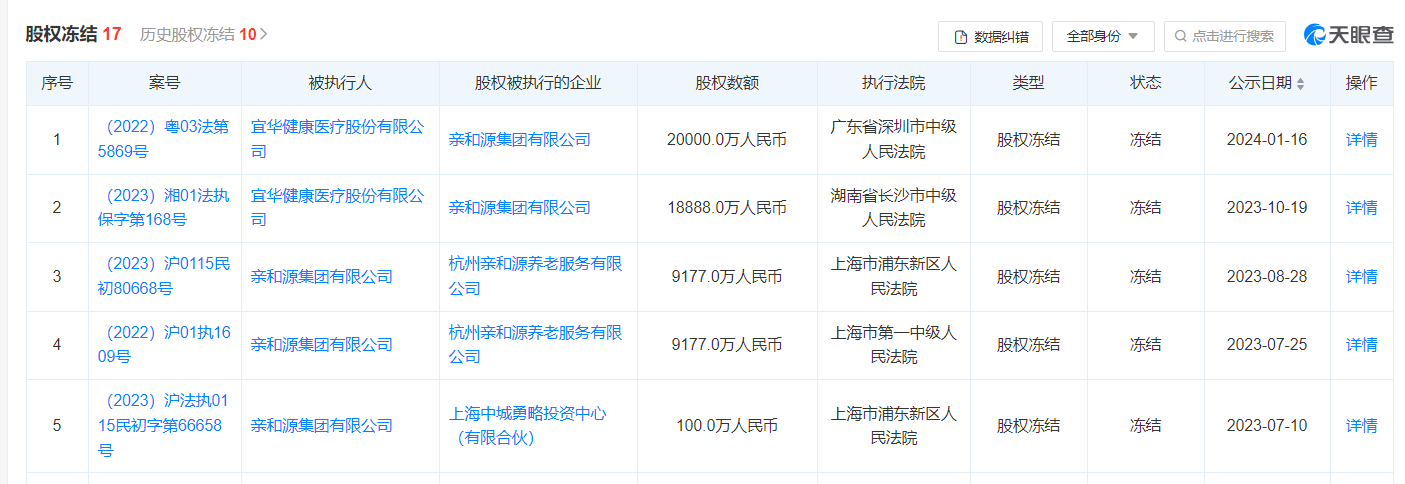Open 上海中城勇略投资中心（有限合伙）link
This screenshot has height=484, width=1405.
[x=527, y=425]
